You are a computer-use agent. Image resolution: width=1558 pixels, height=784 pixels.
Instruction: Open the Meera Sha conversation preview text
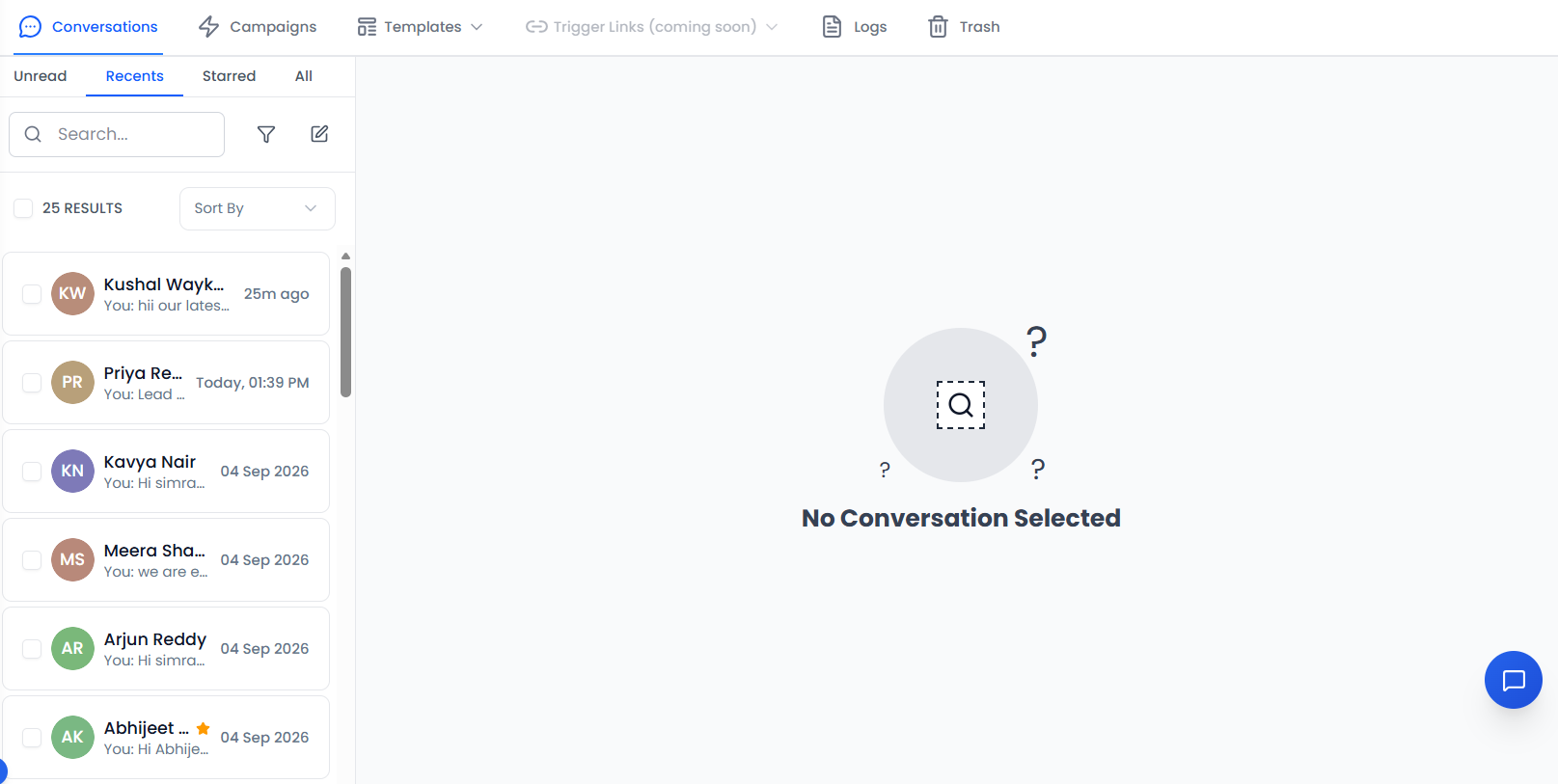click(x=156, y=572)
